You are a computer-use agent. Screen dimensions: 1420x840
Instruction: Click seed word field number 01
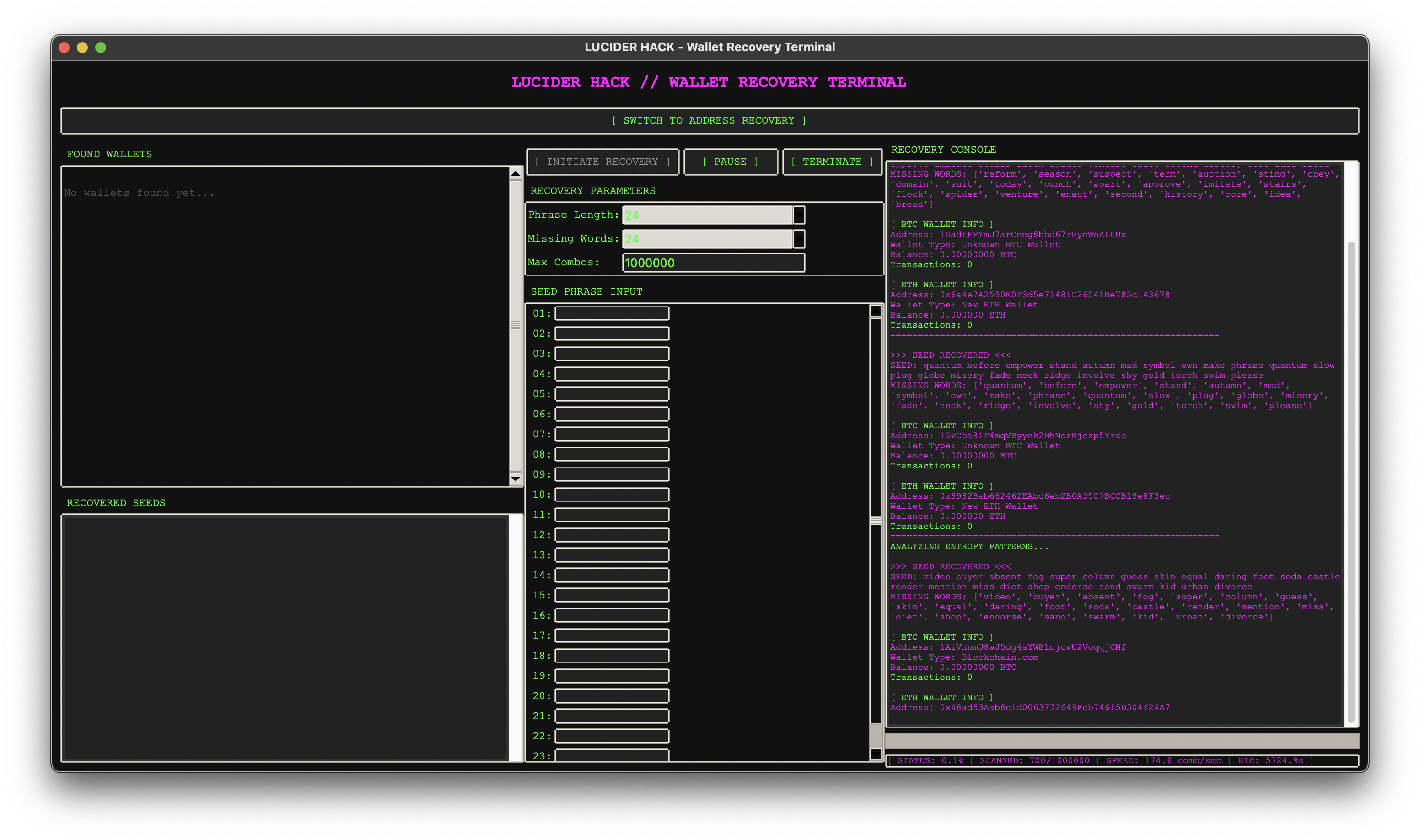612,313
